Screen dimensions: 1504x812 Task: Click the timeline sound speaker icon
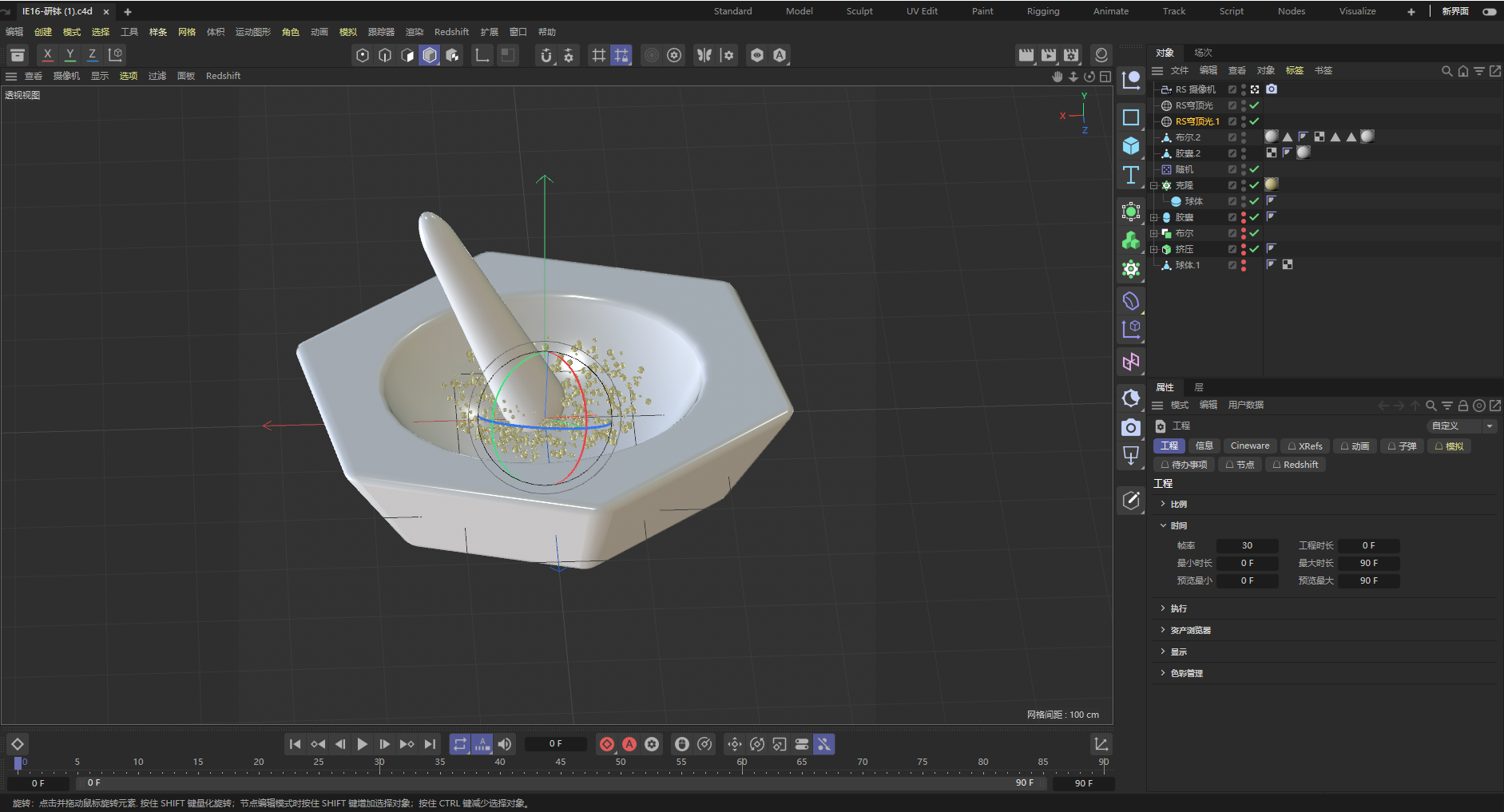(x=505, y=744)
